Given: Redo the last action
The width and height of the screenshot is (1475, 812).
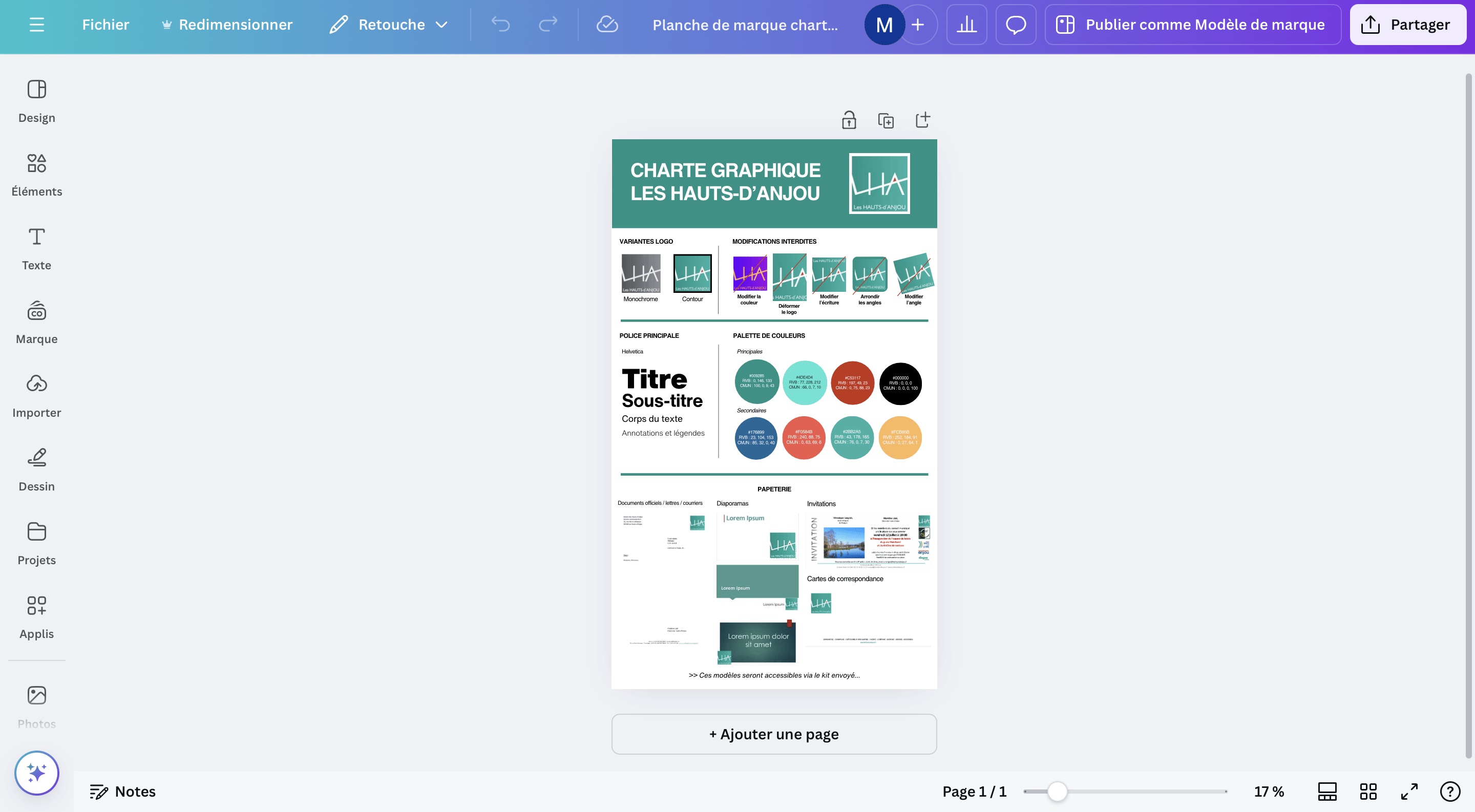Looking at the screenshot, I should [x=548, y=24].
